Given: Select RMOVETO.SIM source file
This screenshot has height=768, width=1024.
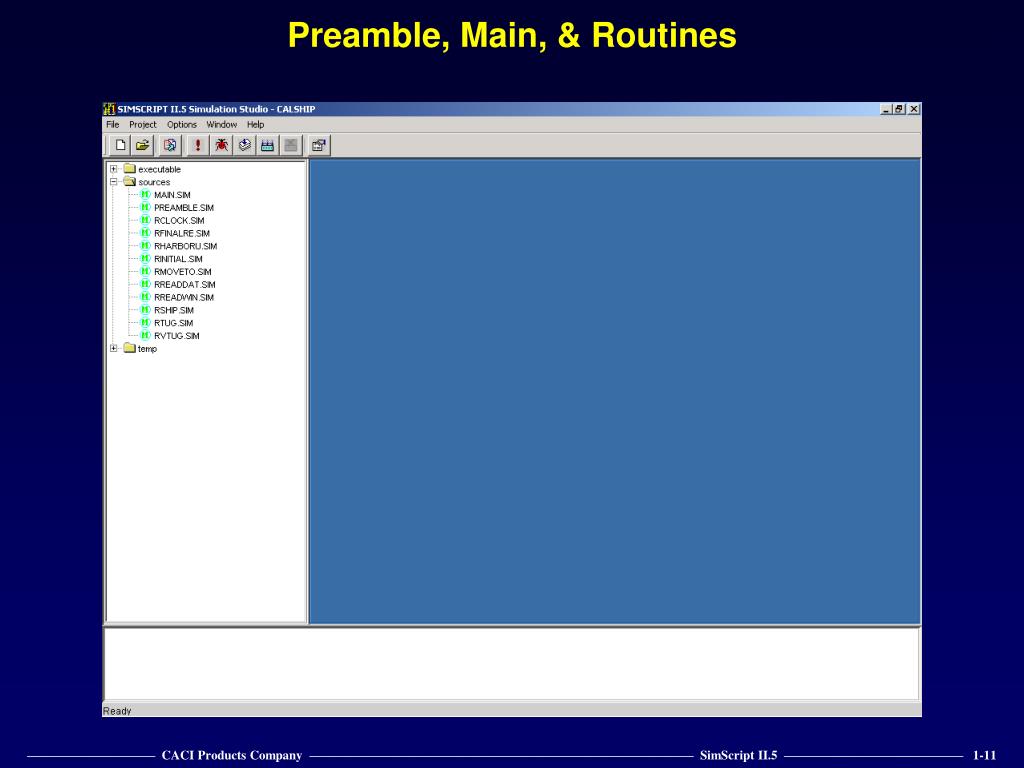Looking at the screenshot, I should click(x=183, y=272).
